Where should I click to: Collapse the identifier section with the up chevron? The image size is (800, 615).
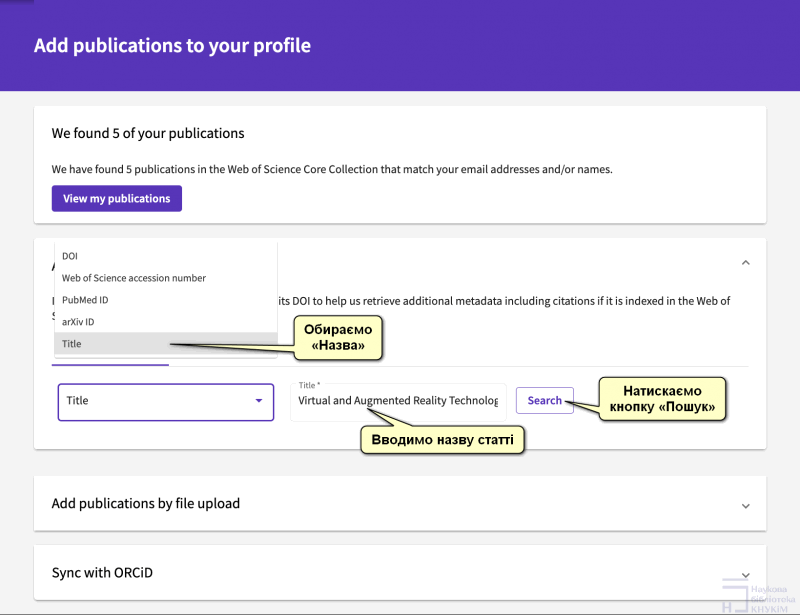click(745, 262)
